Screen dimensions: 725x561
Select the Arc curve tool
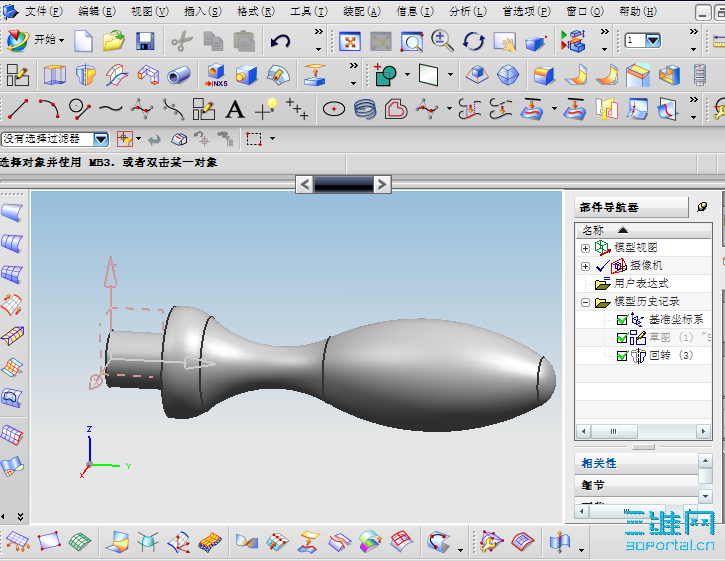point(49,109)
